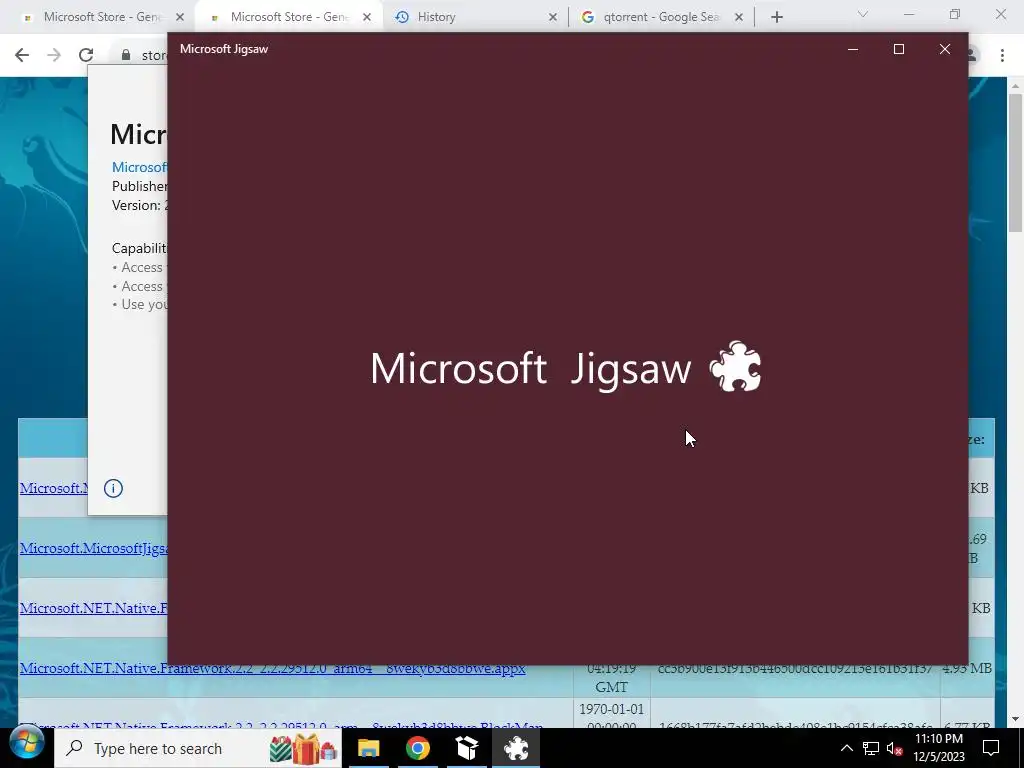Image resolution: width=1024 pixels, height=768 pixels.
Task: Open Google Chrome from taskbar
Action: click(418, 748)
